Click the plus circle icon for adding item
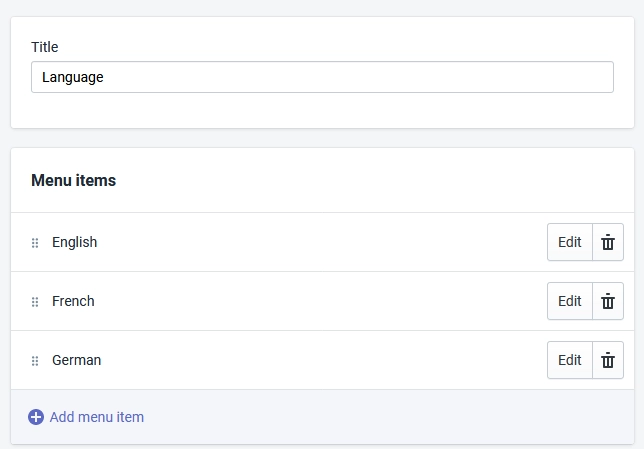 click(x=36, y=417)
